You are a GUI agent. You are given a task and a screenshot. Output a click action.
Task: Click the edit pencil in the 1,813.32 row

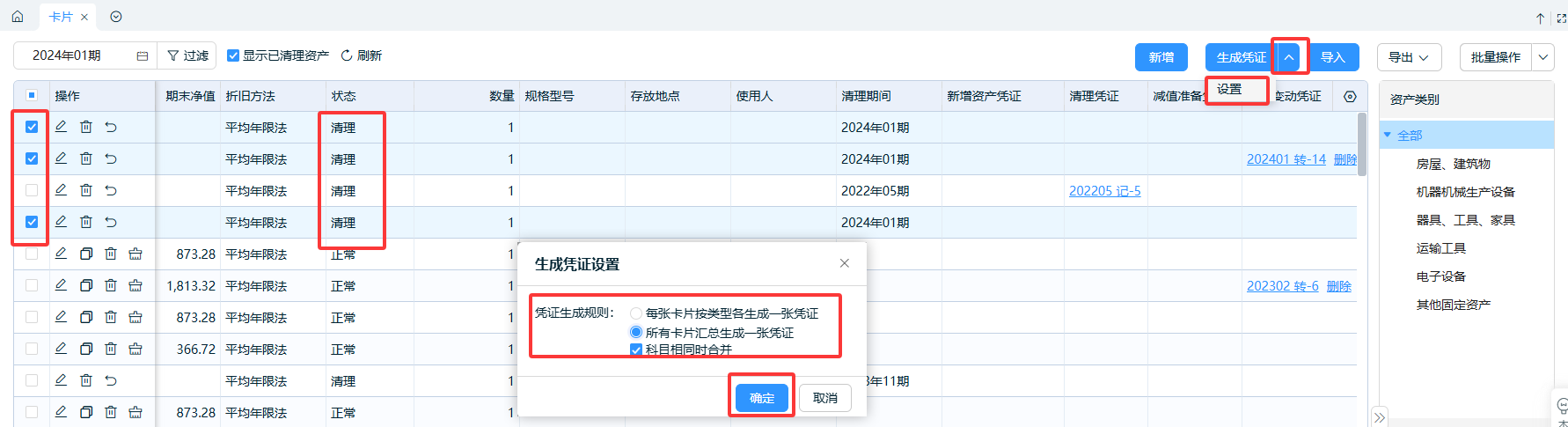61,285
